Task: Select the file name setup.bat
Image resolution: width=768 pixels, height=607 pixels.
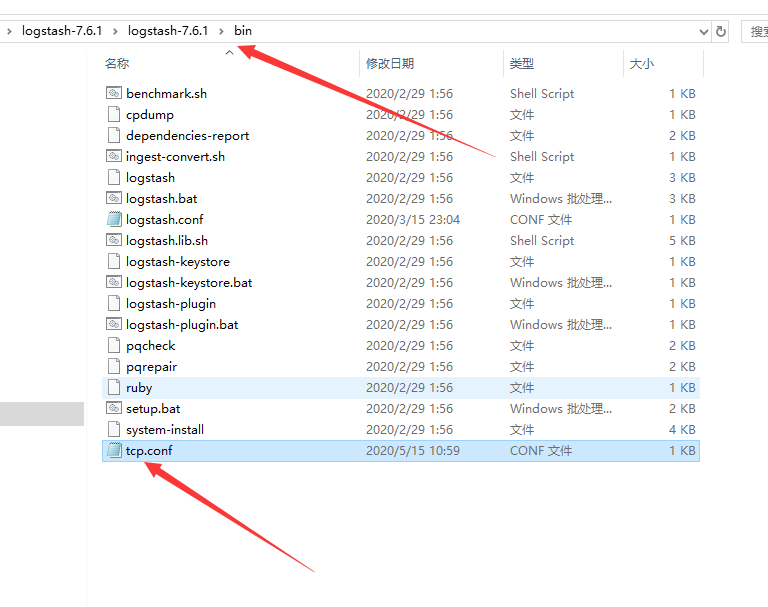Action: [153, 409]
